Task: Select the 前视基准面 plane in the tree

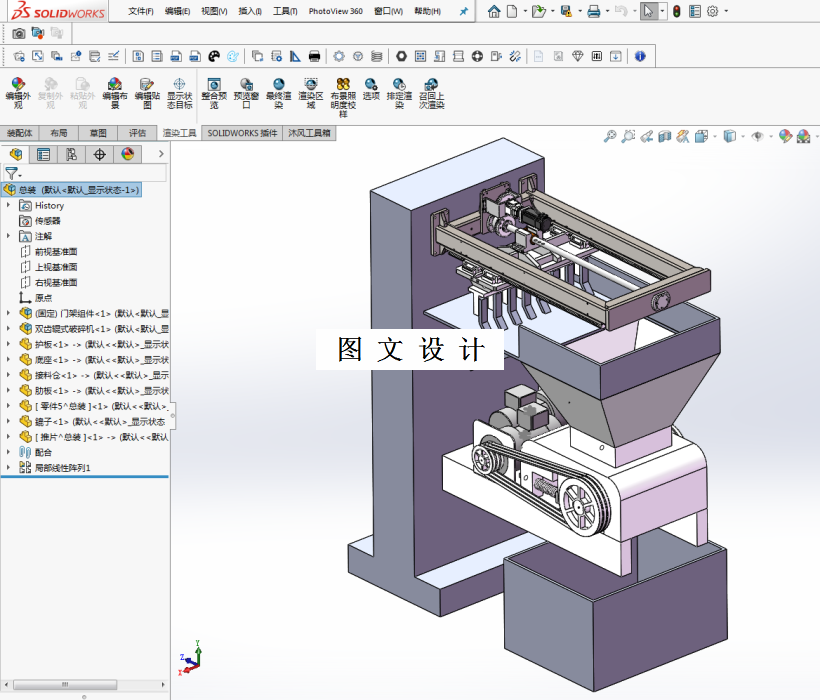Action: pyautogui.click(x=56, y=251)
